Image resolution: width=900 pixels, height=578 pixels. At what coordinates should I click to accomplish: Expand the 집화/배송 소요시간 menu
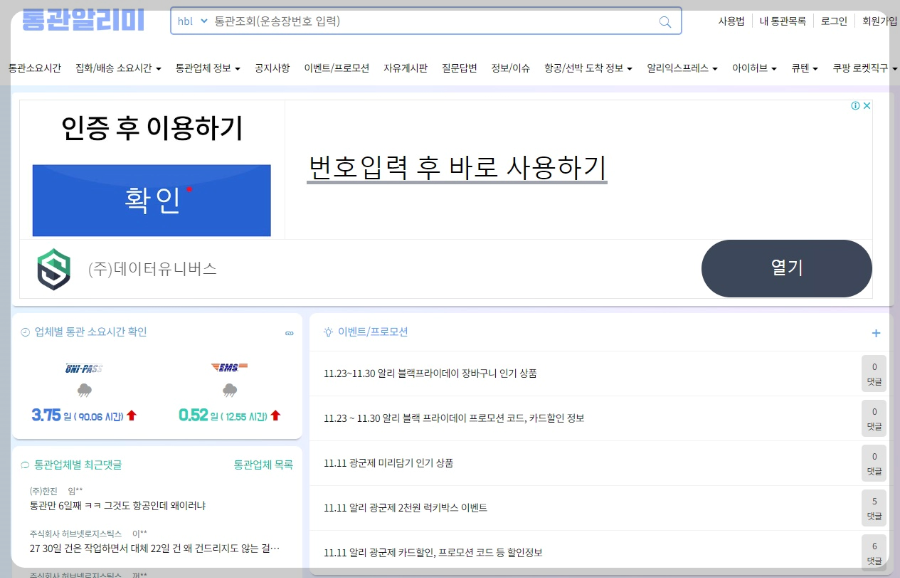pos(118,68)
